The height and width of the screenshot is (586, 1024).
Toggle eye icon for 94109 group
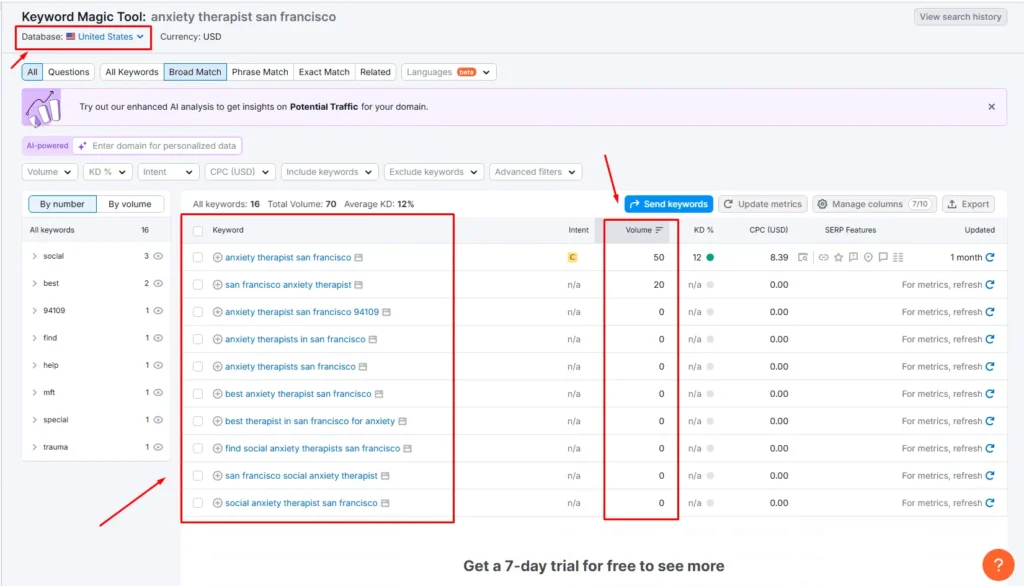(158, 311)
